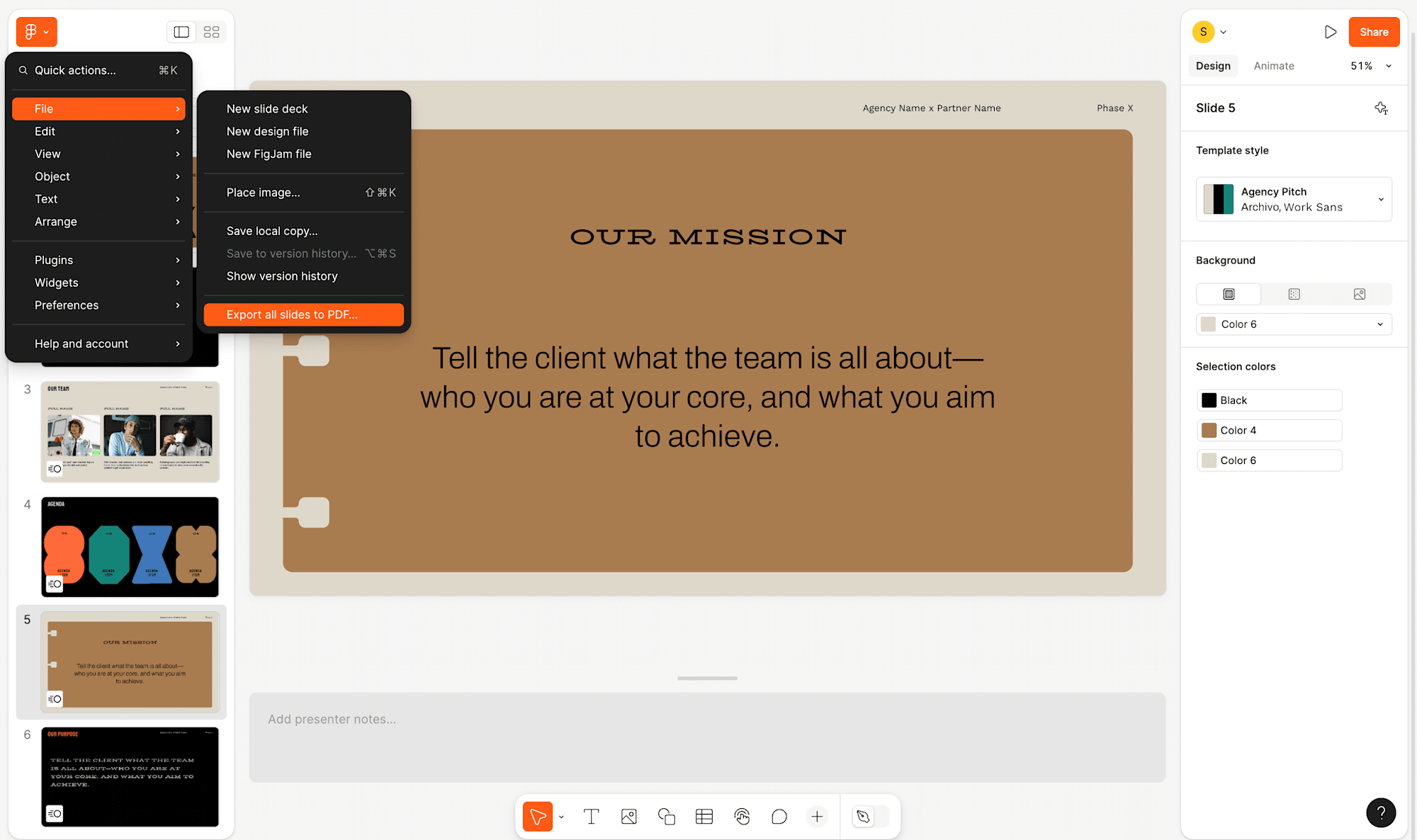Click Save local copy option in File menu
1417x840 pixels.
coord(272,230)
